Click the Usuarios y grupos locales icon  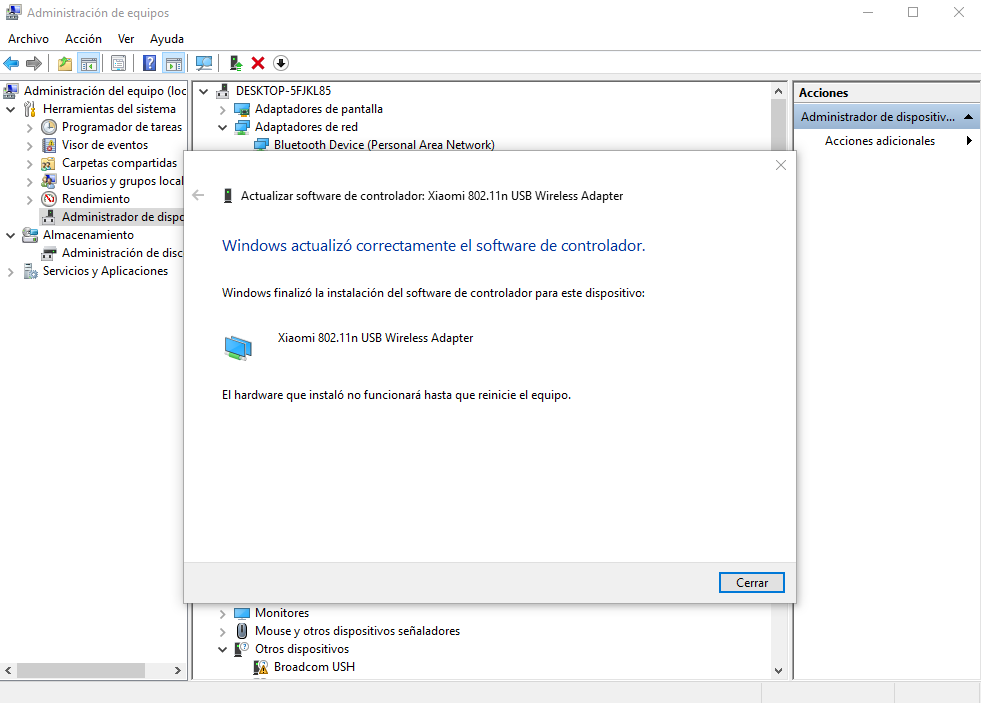(x=48, y=181)
